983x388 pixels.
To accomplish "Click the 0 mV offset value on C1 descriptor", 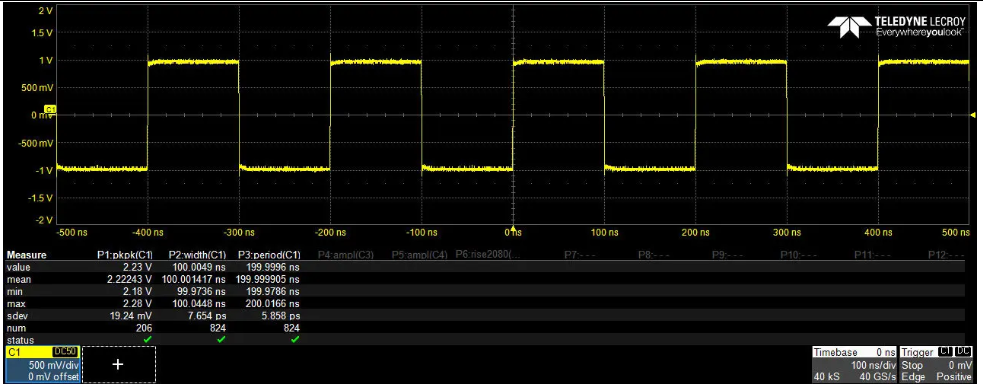I will click(54, 377).
